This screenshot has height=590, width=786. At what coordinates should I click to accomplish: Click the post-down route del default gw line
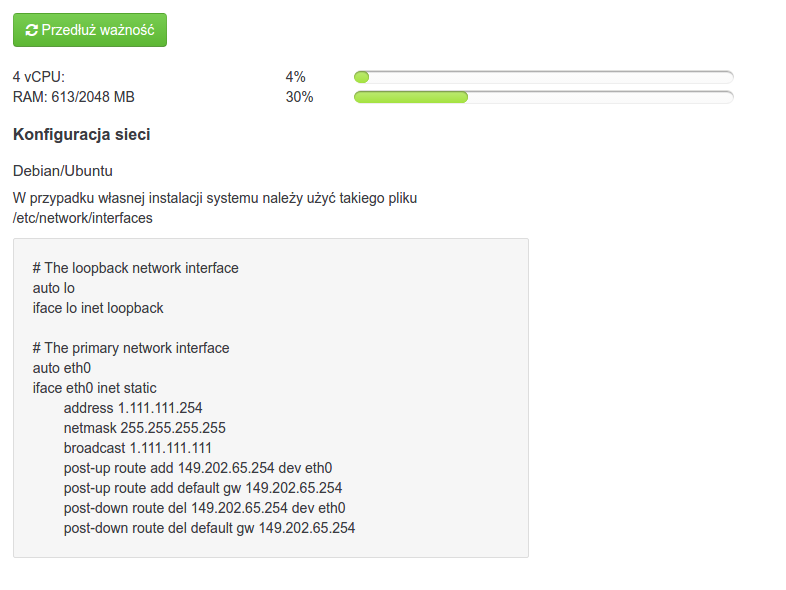(x=209, y=528)
